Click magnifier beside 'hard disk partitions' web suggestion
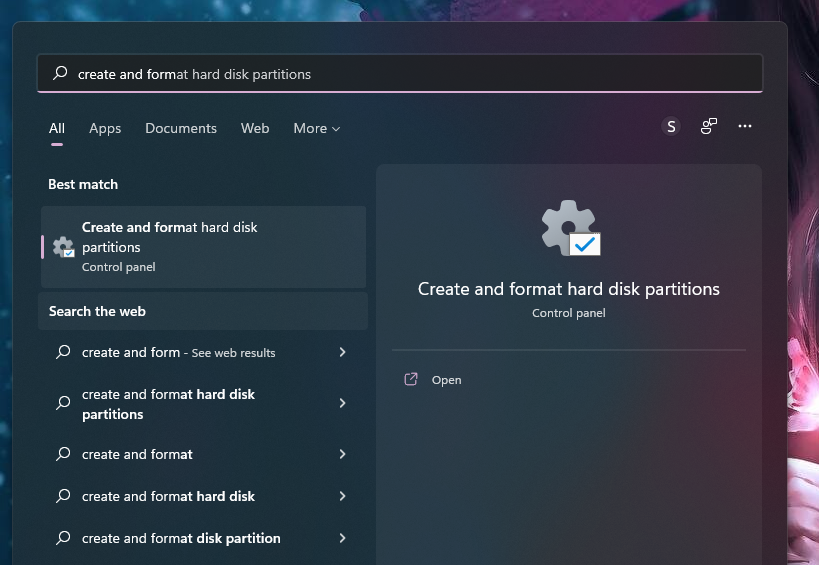Screen dimensions: 819x565 (x=63, y=403)
